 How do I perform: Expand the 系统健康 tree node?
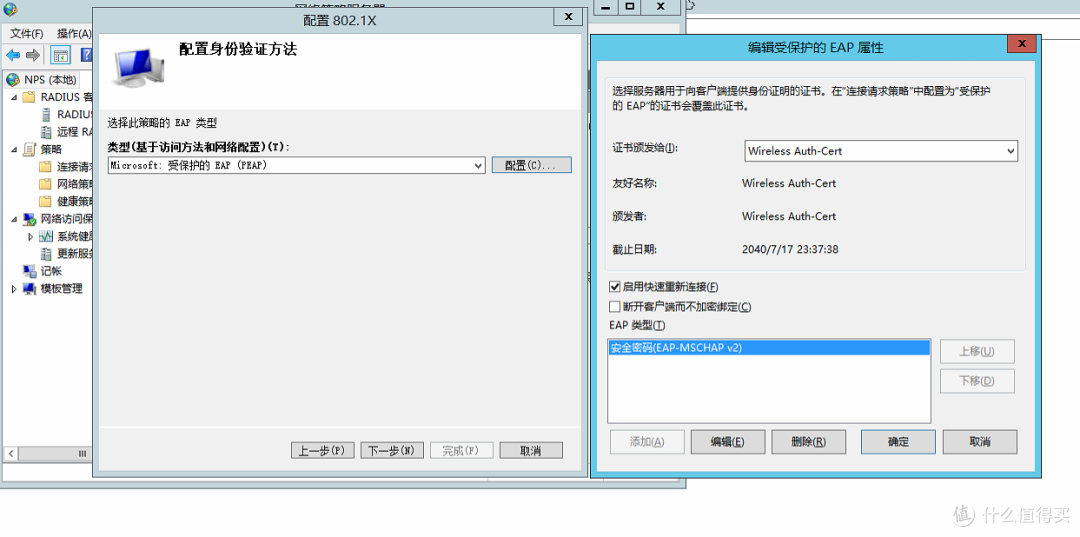[x=31, y=237]
